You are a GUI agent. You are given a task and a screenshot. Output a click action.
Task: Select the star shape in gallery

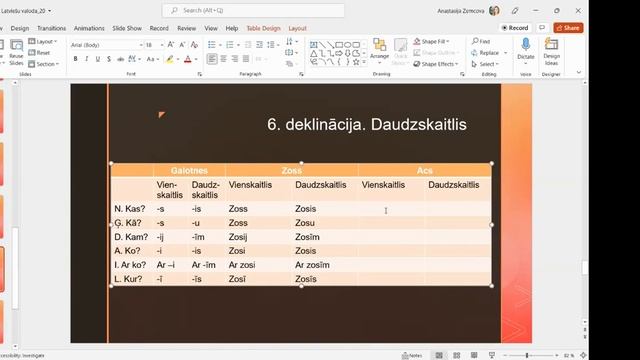(356, 62)
